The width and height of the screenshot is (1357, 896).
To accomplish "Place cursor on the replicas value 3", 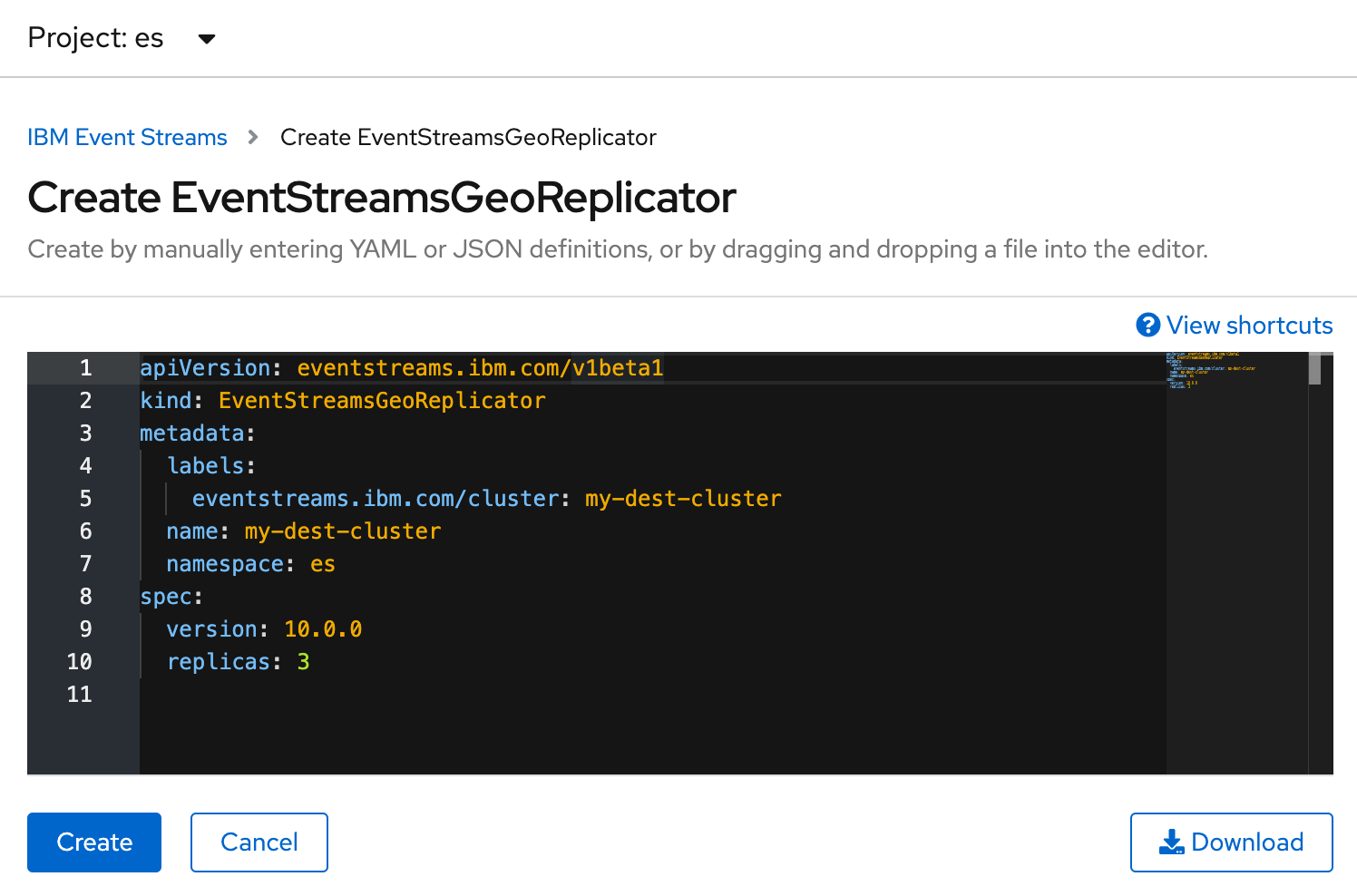I will [306, 661].
